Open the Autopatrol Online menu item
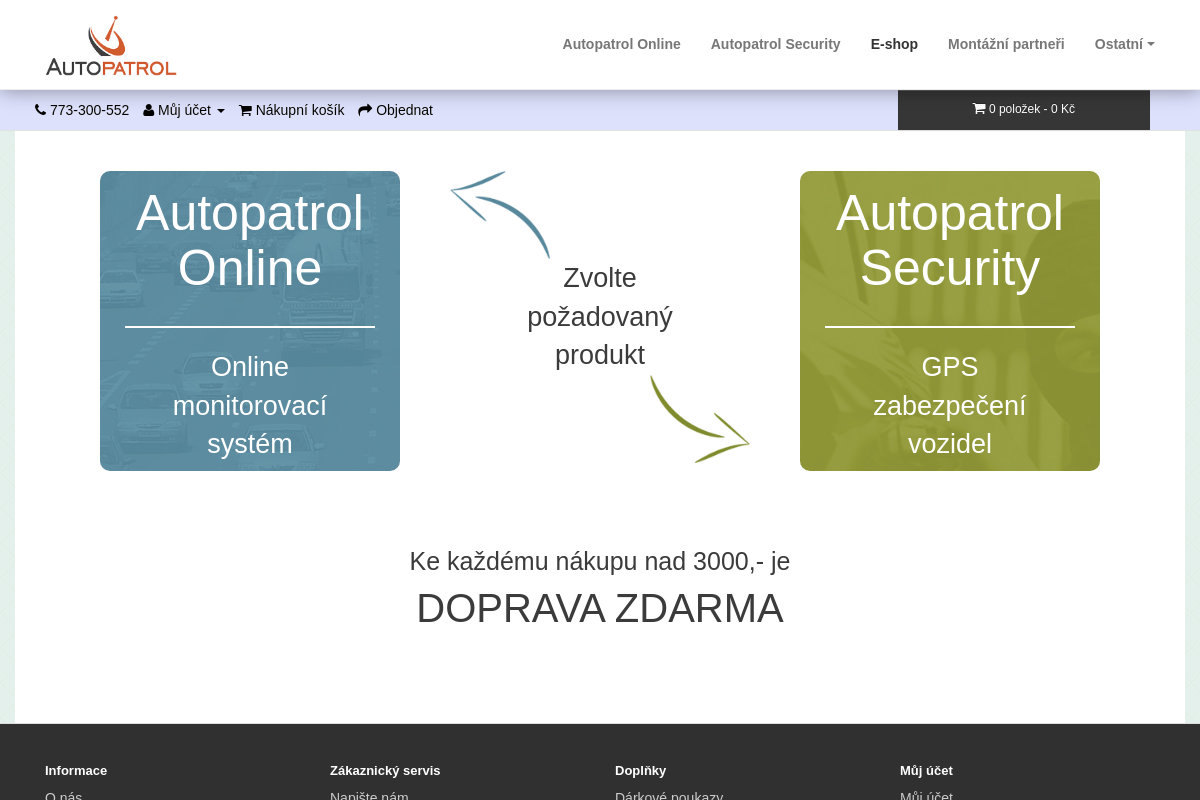Viewport: 1200px width, 800px height. pyautogui.click(x=621, y=44)
